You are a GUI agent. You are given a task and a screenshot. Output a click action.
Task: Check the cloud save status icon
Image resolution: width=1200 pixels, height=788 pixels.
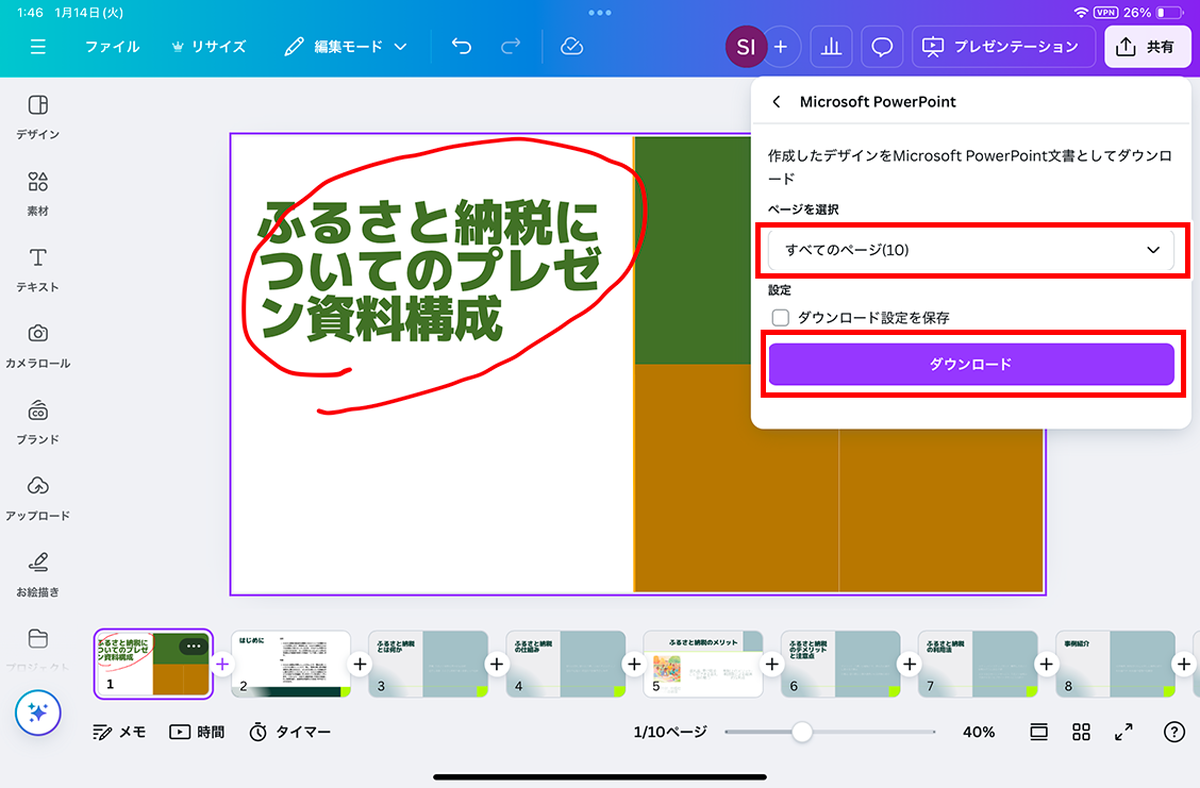point(572,47)
